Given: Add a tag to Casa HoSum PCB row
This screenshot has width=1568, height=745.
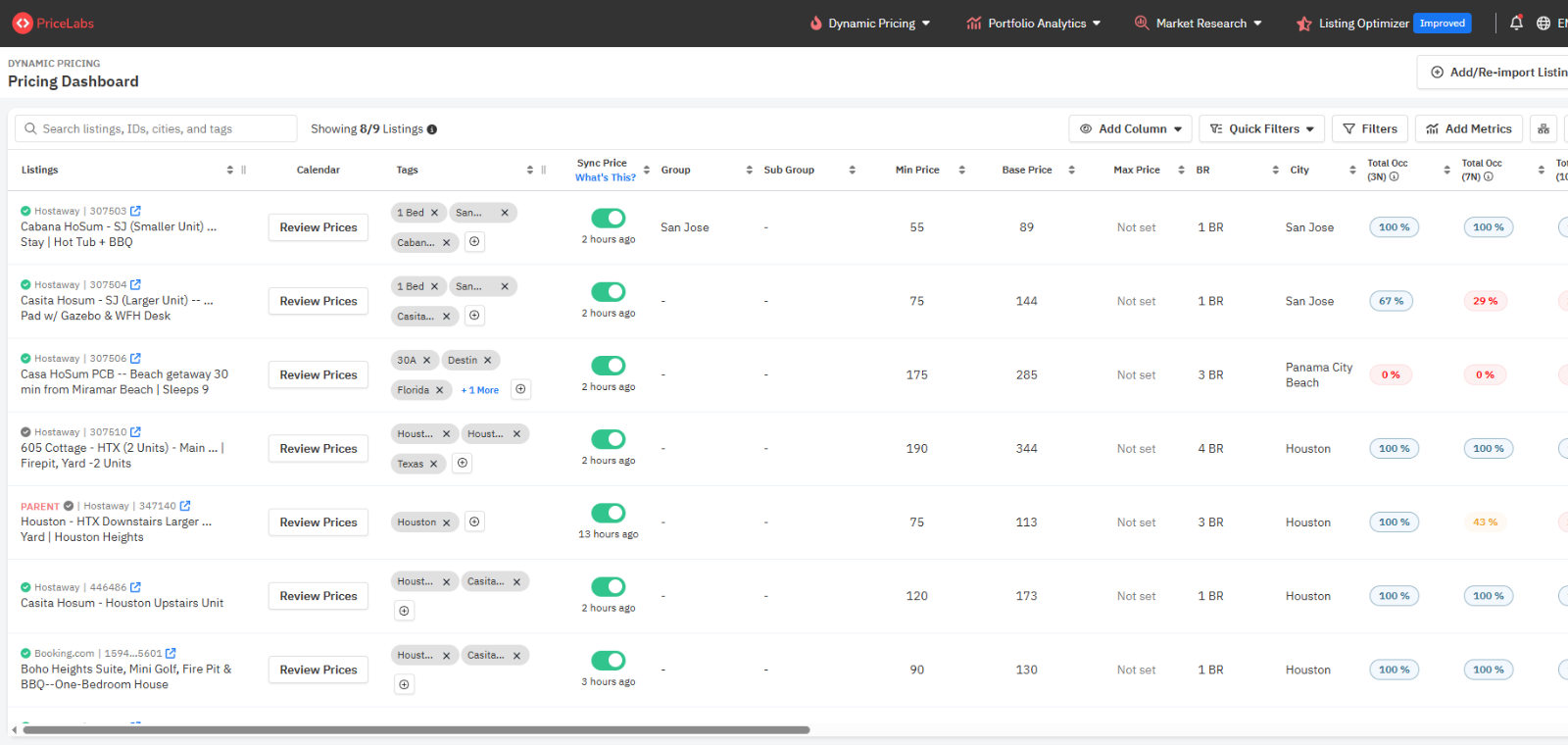Looking at the screenshot, I should click(x=521, y=389).
